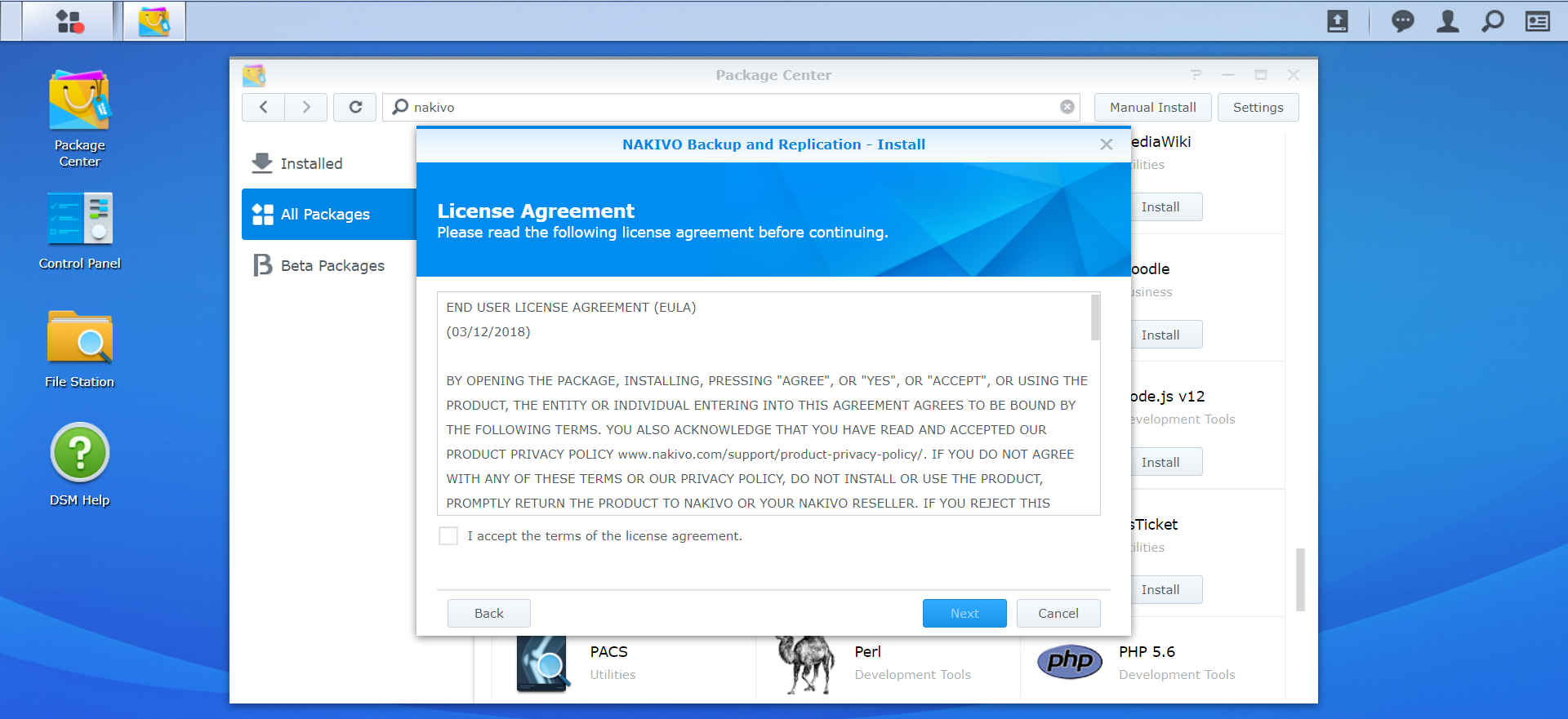Image resolution: width=1568 pixels, height=719 pixels.
Task: Click the Package Center taskbar icon
Action: (154, 21)
